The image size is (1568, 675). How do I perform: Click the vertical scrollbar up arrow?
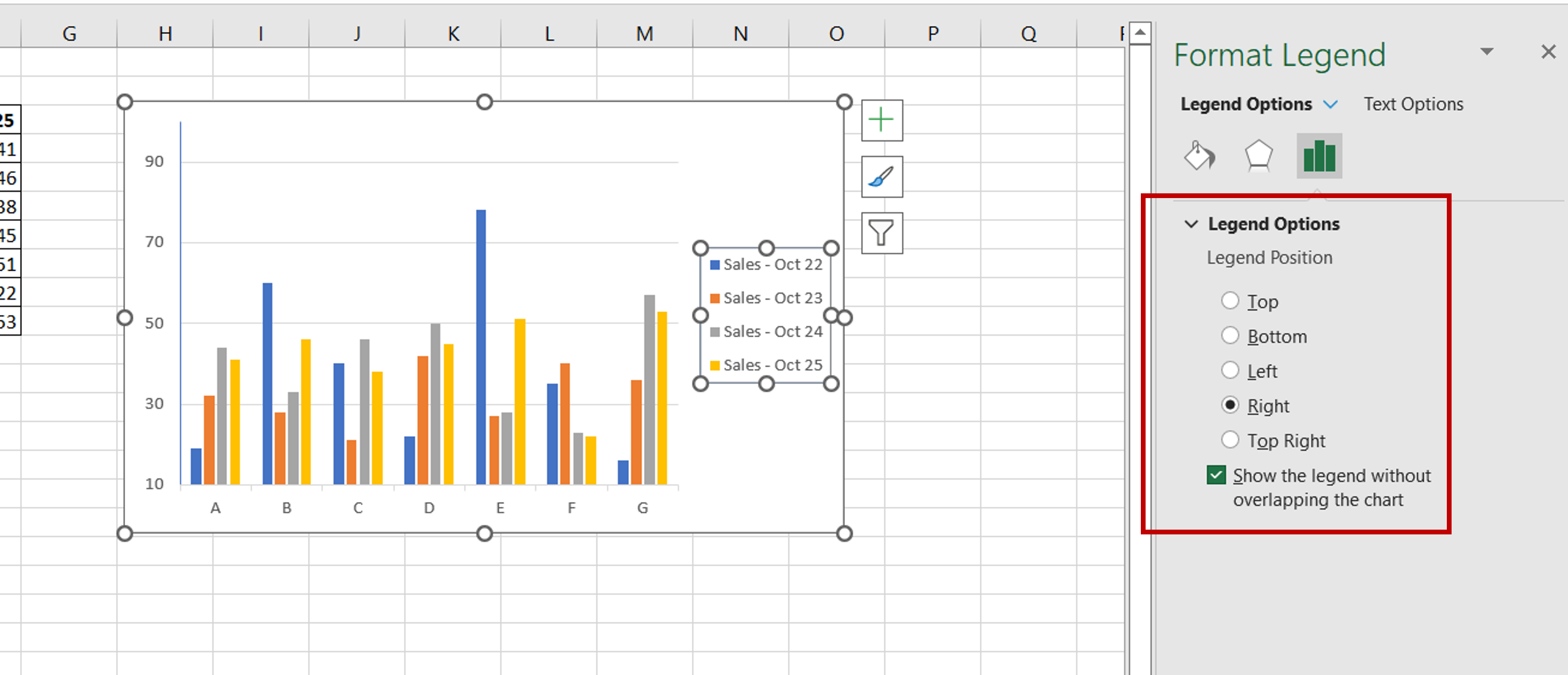(1140, 32)
